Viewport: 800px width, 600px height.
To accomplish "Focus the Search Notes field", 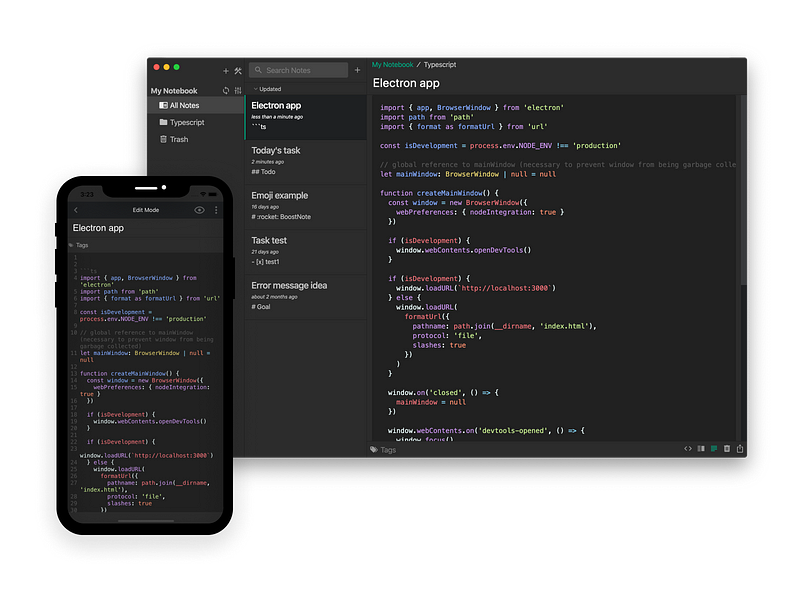I will pyautogui.click(x=298, y=70).
